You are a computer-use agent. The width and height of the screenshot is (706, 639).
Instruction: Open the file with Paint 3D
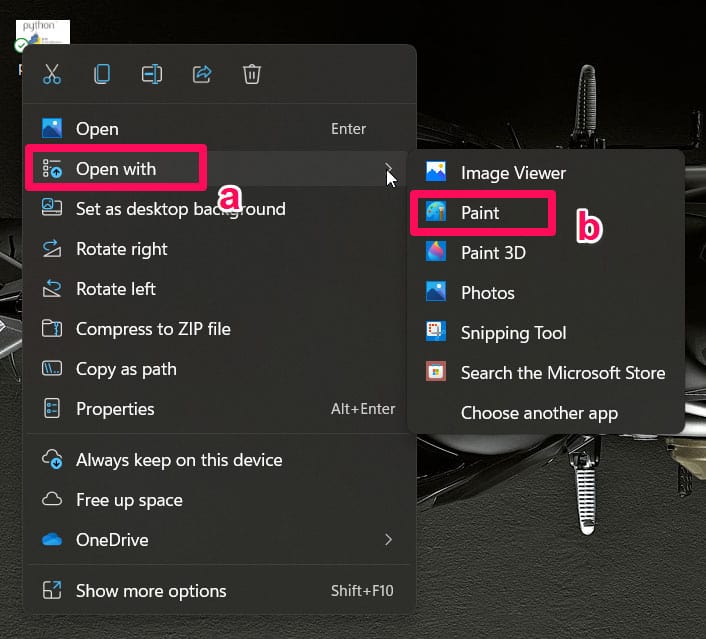click(546, 253)
